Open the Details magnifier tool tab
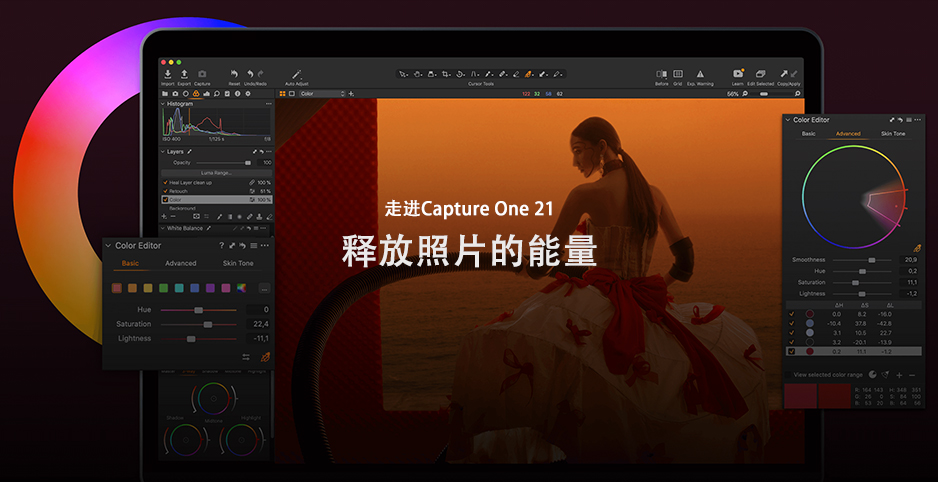 pos(217,94)
